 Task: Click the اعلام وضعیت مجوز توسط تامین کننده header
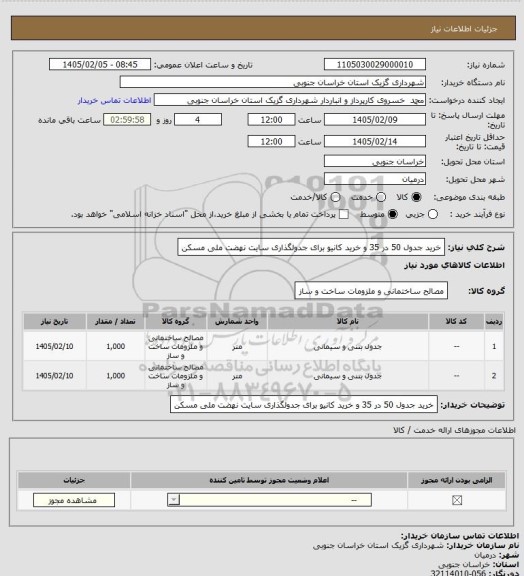coord(269,480)
